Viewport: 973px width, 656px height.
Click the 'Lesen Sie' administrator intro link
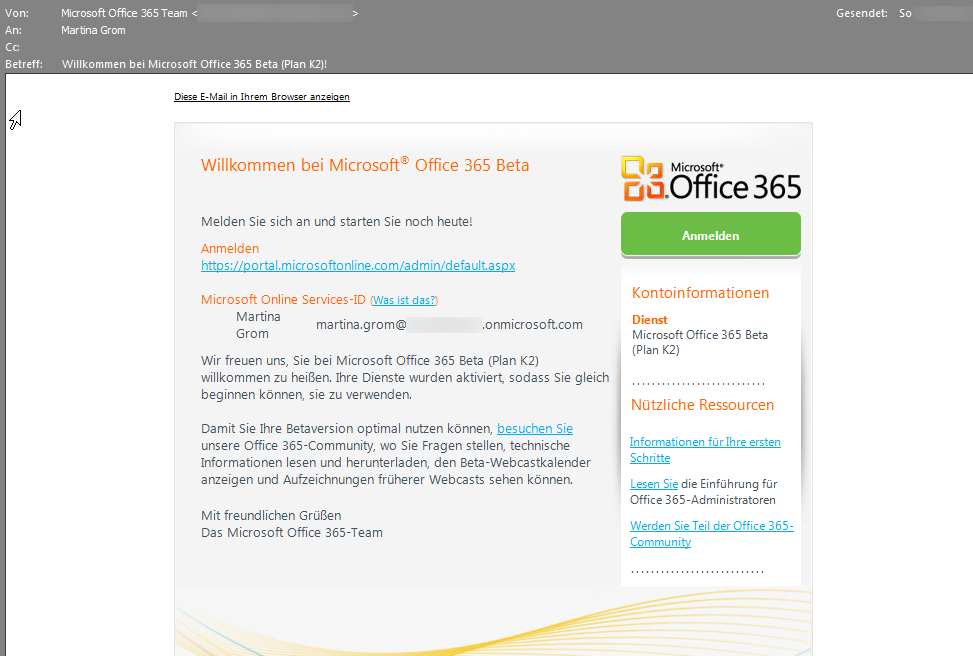tap(654, 484)
